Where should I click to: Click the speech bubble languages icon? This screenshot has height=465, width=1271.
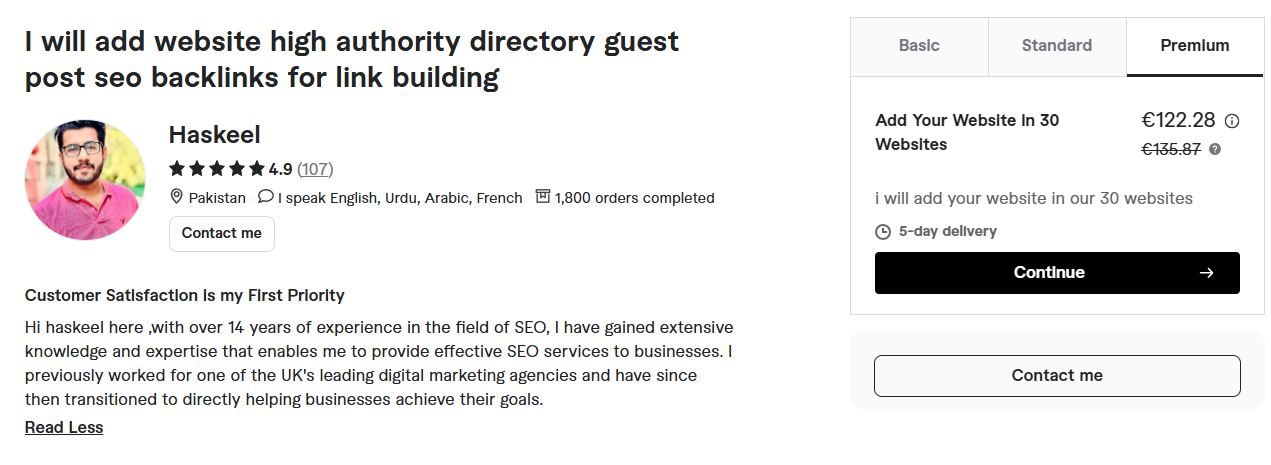pos(265,197)
